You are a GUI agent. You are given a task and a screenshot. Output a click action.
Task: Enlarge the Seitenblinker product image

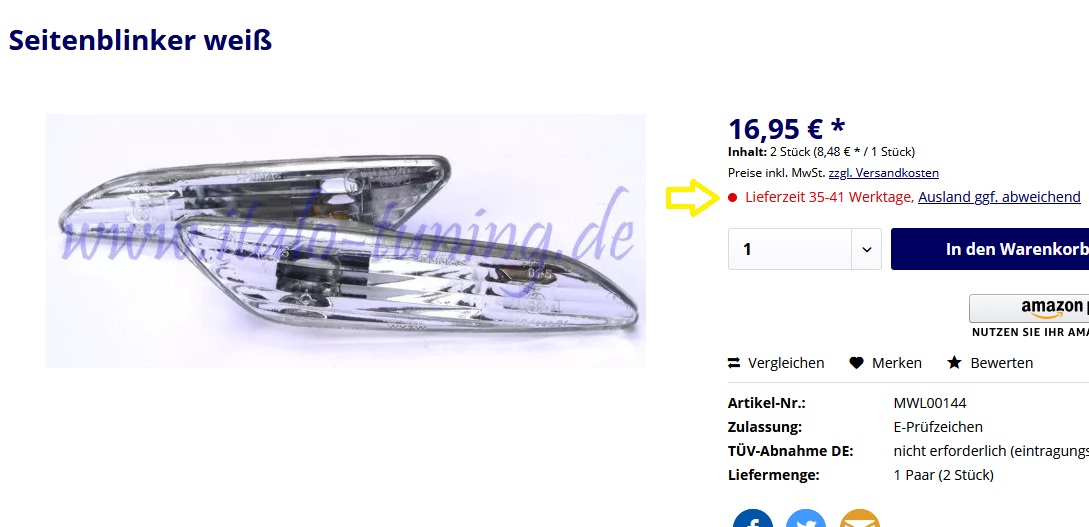[345, 241]
